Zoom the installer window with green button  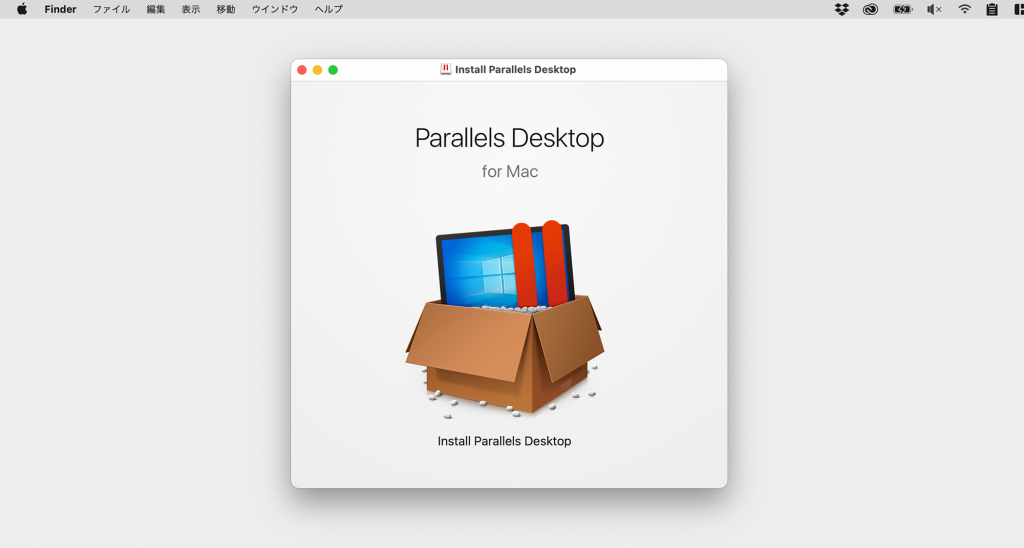333,70
